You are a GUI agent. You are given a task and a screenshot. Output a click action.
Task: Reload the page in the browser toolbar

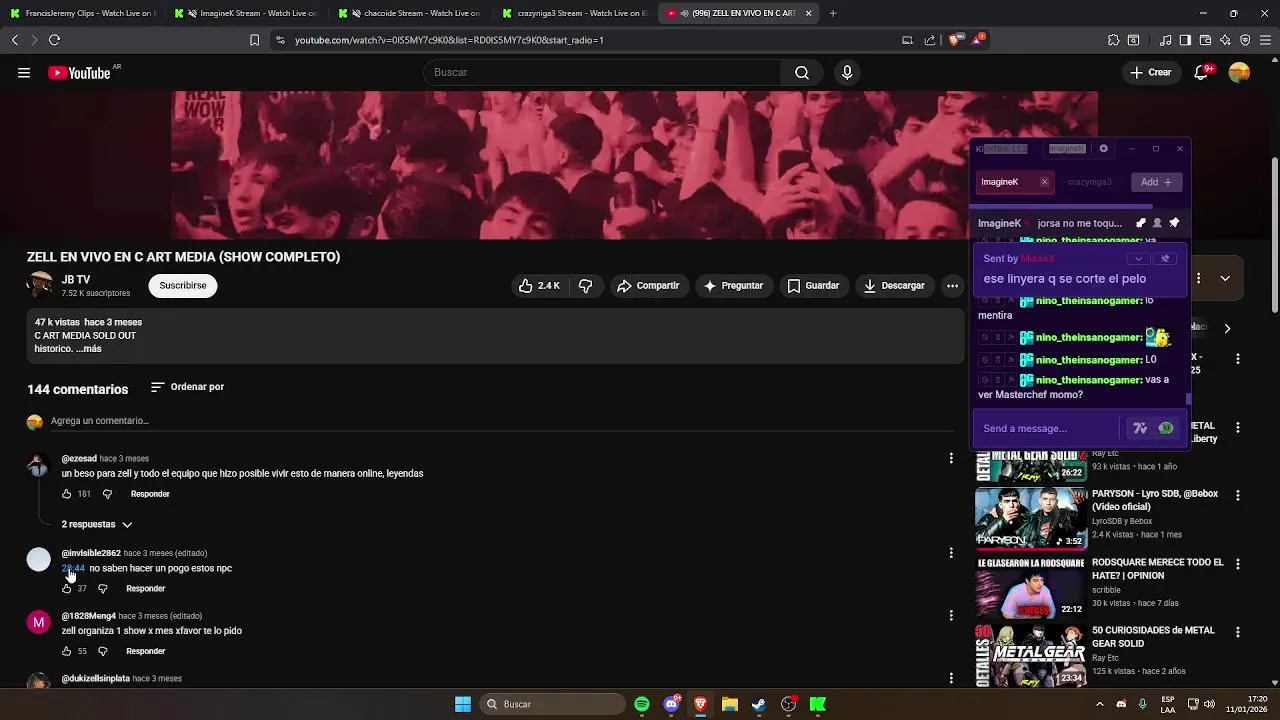click(x=54, y=40)
